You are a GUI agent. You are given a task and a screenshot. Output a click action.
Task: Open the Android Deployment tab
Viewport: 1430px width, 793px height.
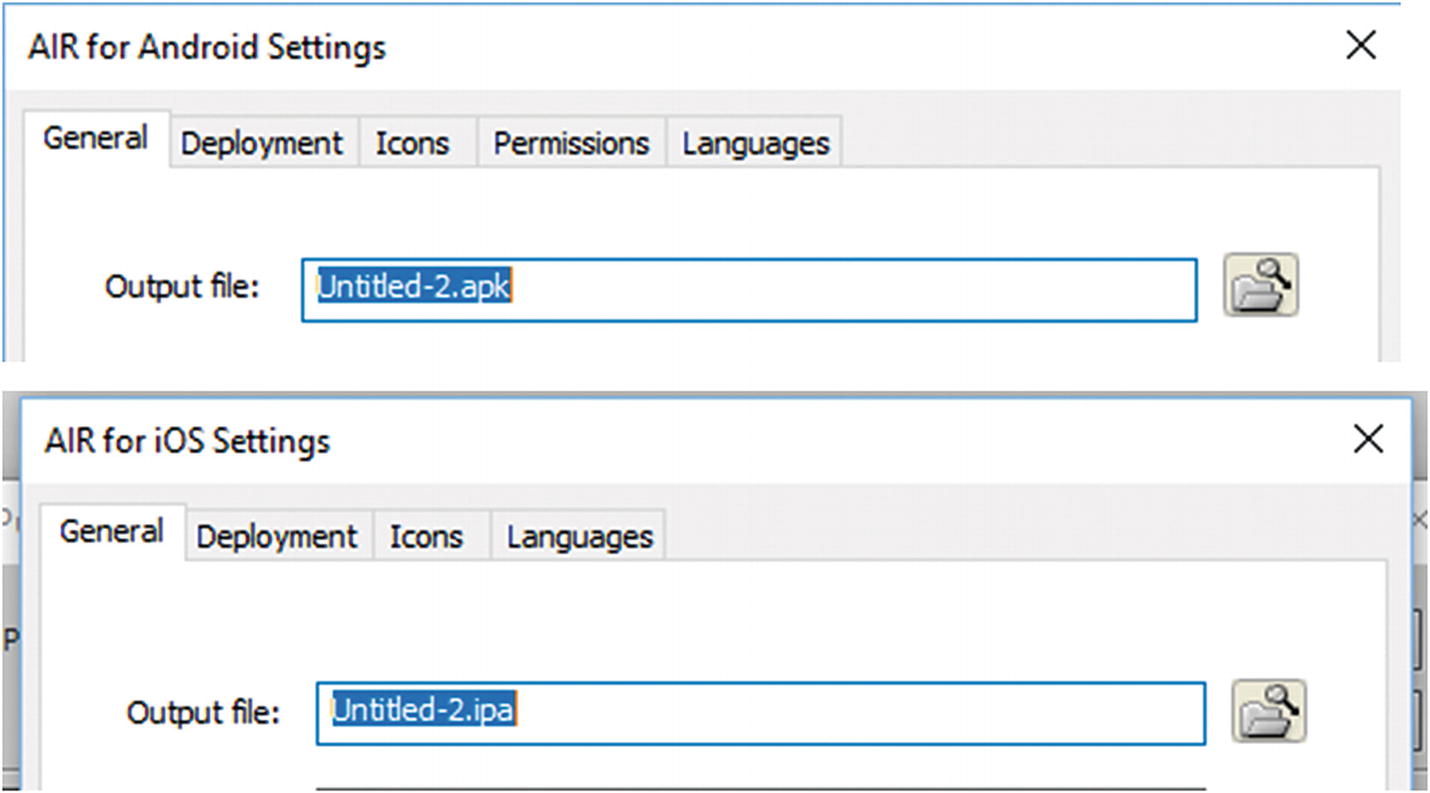[x=262, y=143]
